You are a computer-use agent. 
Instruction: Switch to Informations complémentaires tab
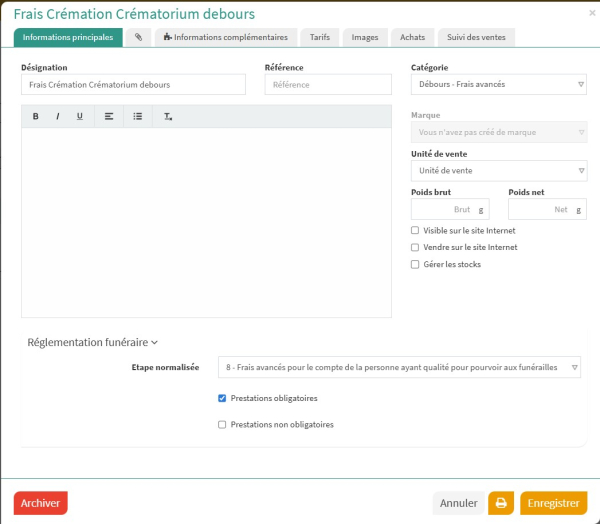click(226, 38)
